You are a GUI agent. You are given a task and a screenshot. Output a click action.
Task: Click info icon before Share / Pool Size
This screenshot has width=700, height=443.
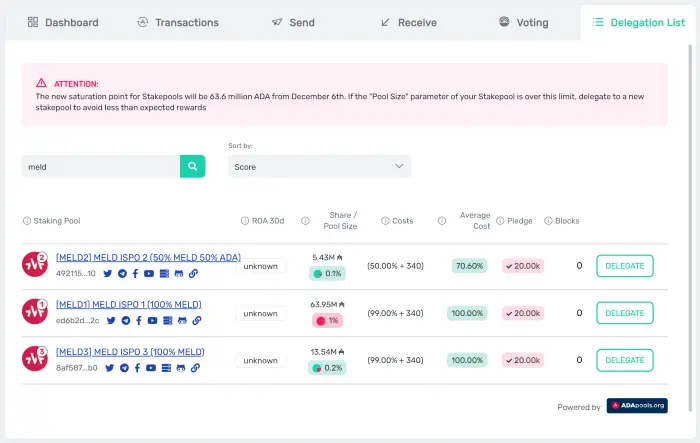coord(305,221)
